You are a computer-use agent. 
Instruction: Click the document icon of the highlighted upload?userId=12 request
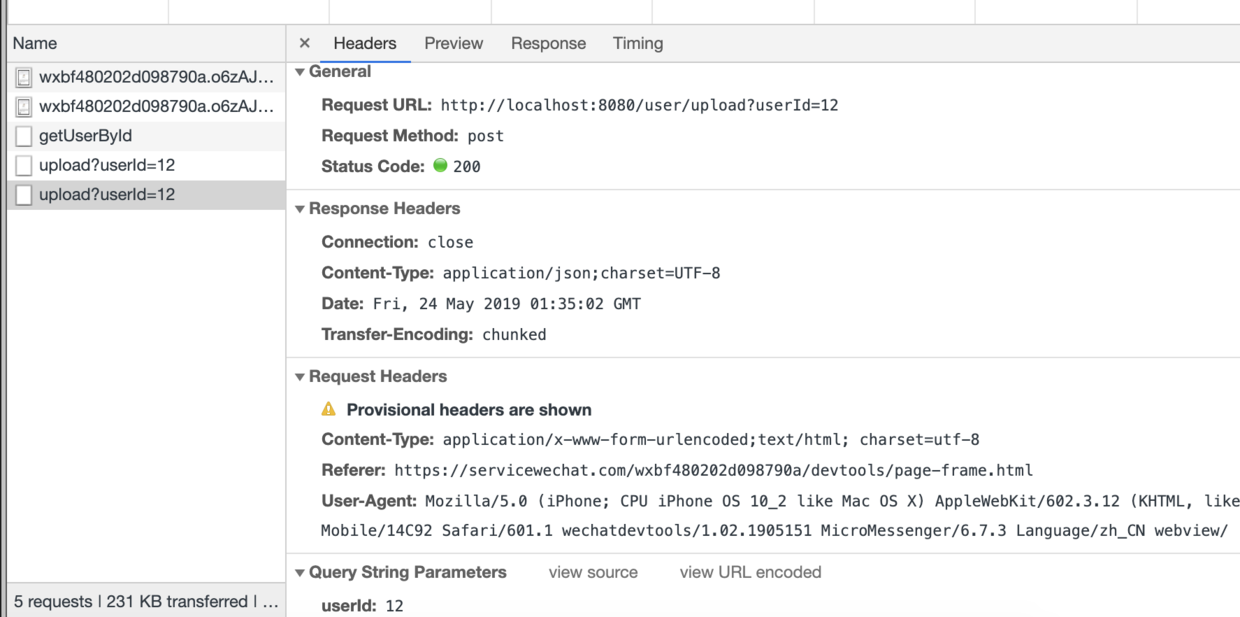click(24, 195)
